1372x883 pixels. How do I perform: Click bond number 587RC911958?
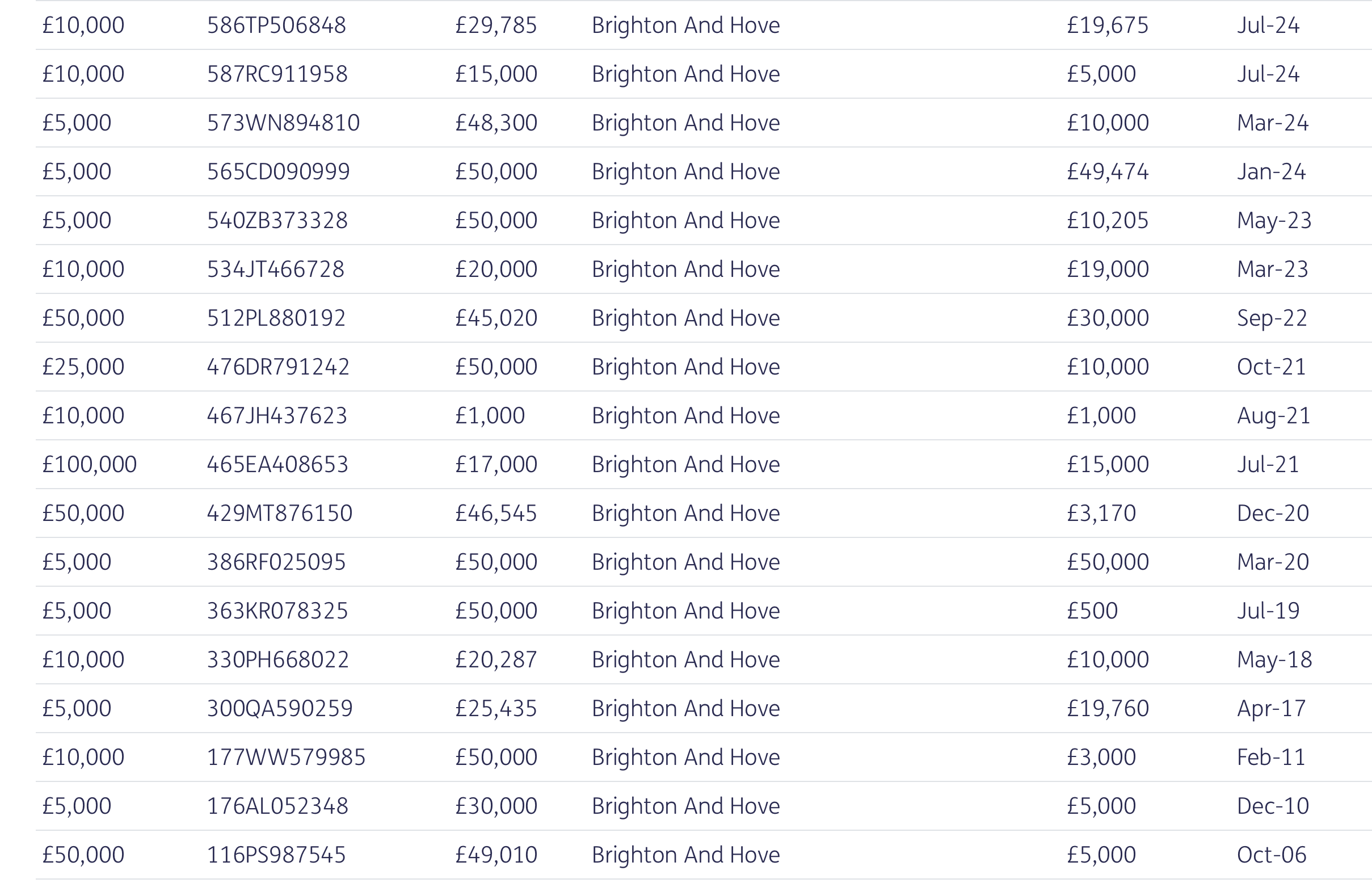point(277,74)
